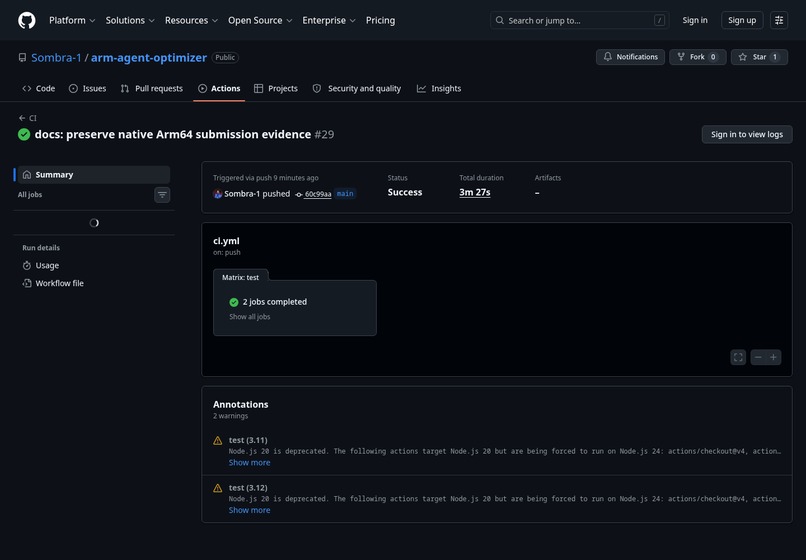Click the Public visibility badge

[225, 58]
